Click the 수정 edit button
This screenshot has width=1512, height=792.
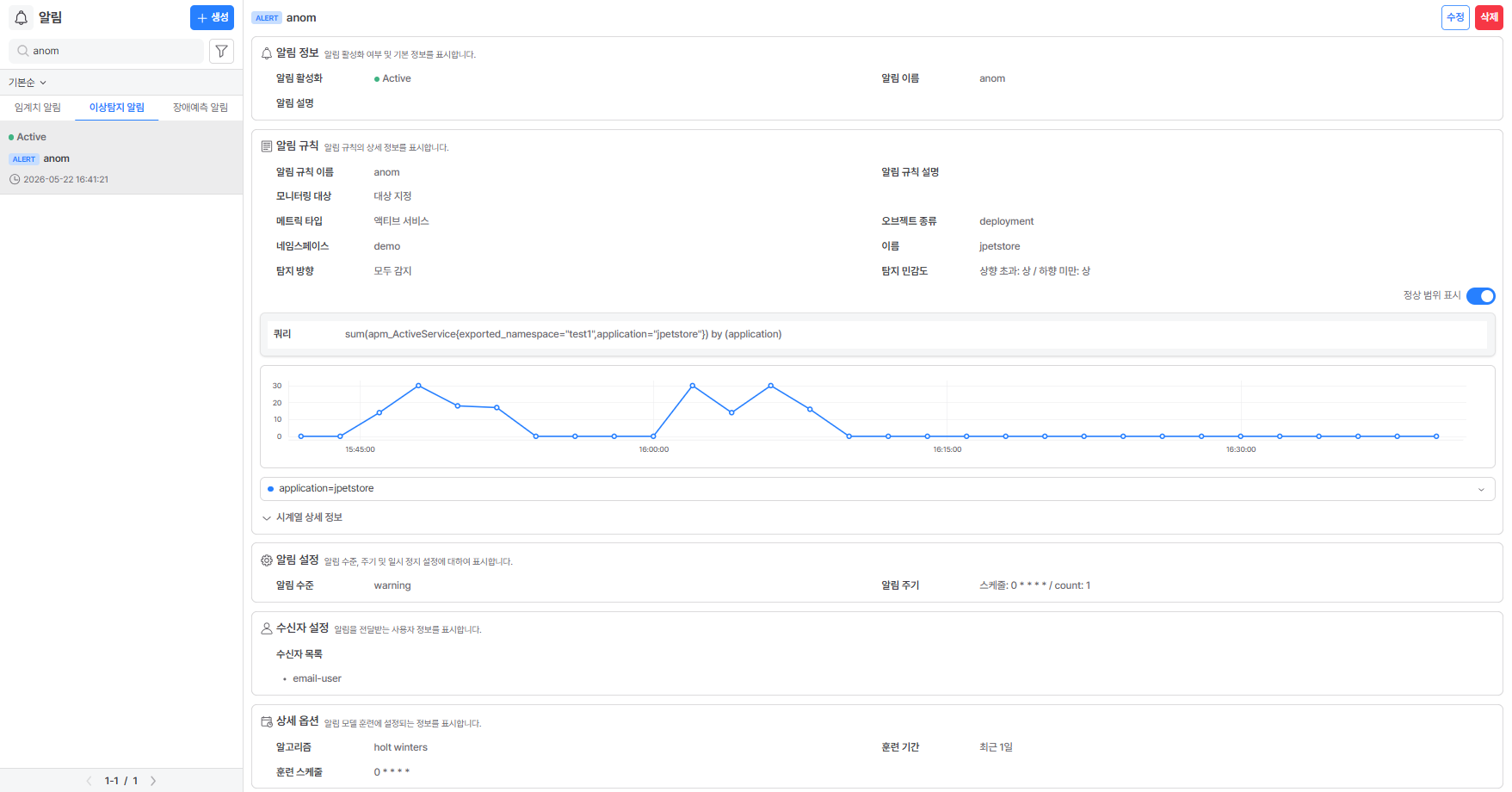pyautogui.click(x=1455, y=17)
